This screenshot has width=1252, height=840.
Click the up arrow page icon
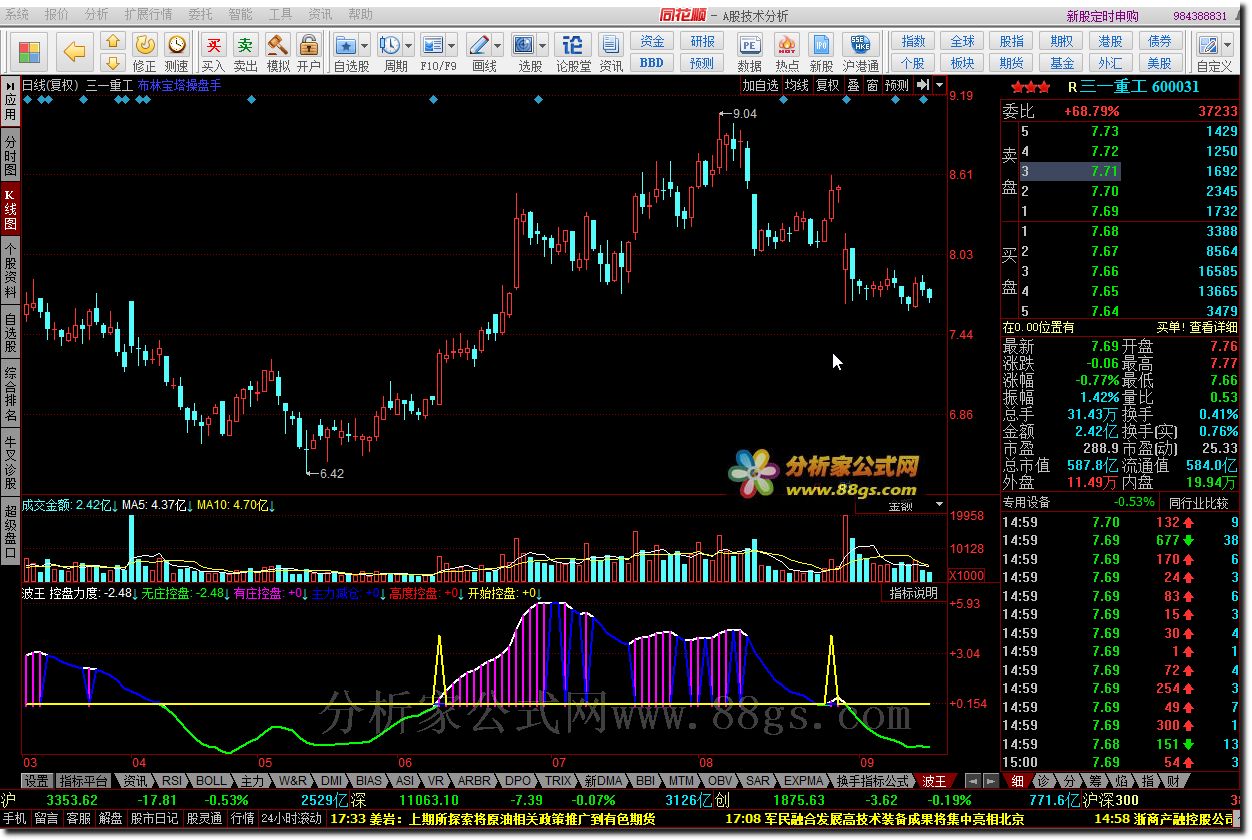coord(113,41)
